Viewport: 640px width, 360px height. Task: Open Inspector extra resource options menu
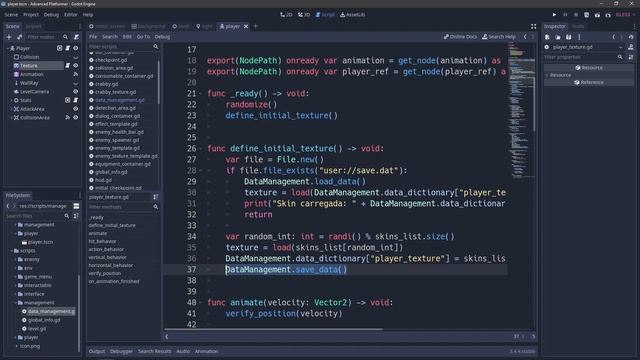point(579,37)
